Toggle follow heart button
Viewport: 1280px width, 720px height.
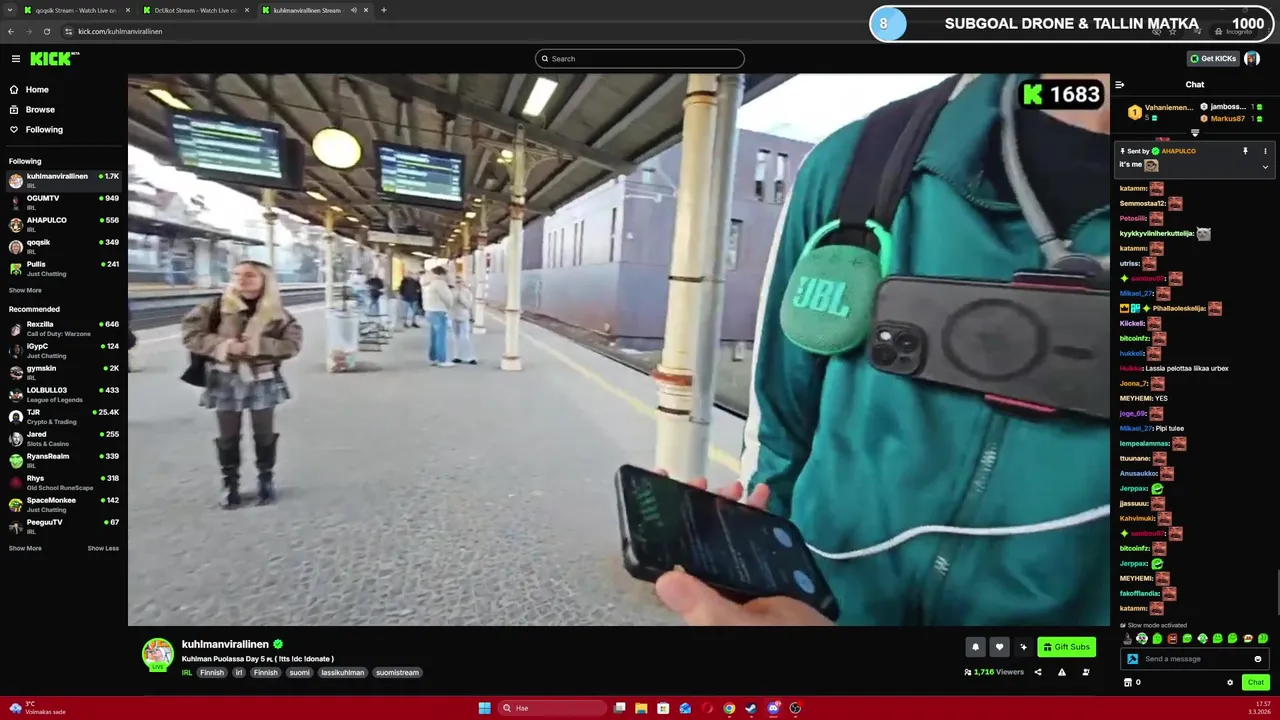[999, 647]
